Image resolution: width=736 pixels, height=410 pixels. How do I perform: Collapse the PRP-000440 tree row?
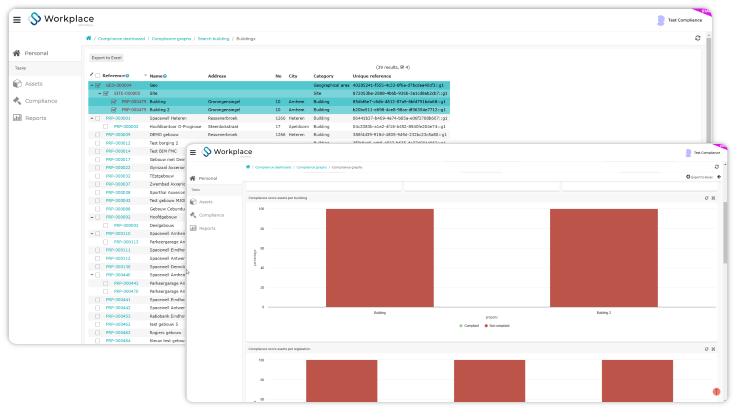[x=92, y=275]
